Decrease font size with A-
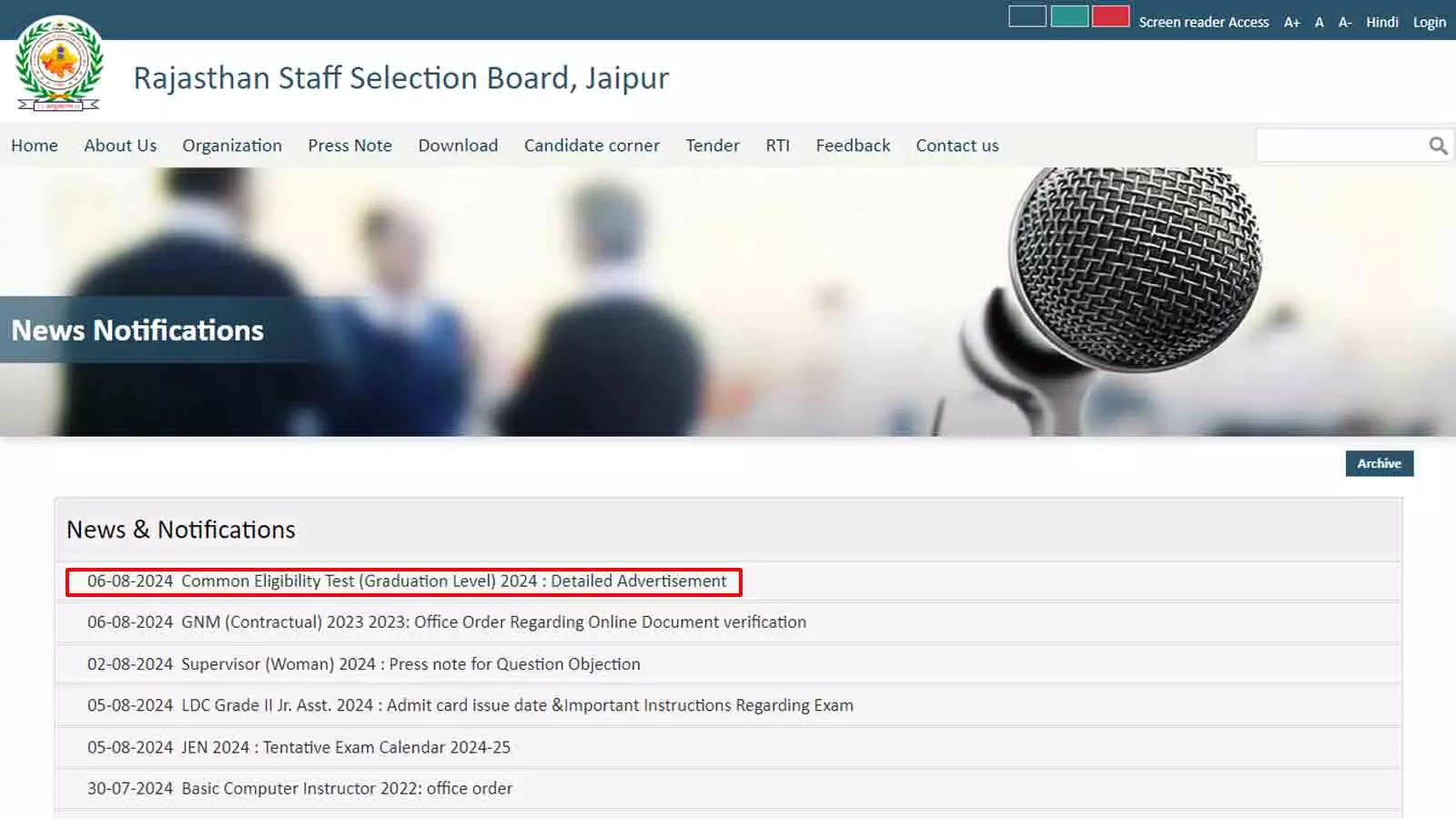Image resolution: width=1456 pixels, height=819 pixels. (1344, 22)
